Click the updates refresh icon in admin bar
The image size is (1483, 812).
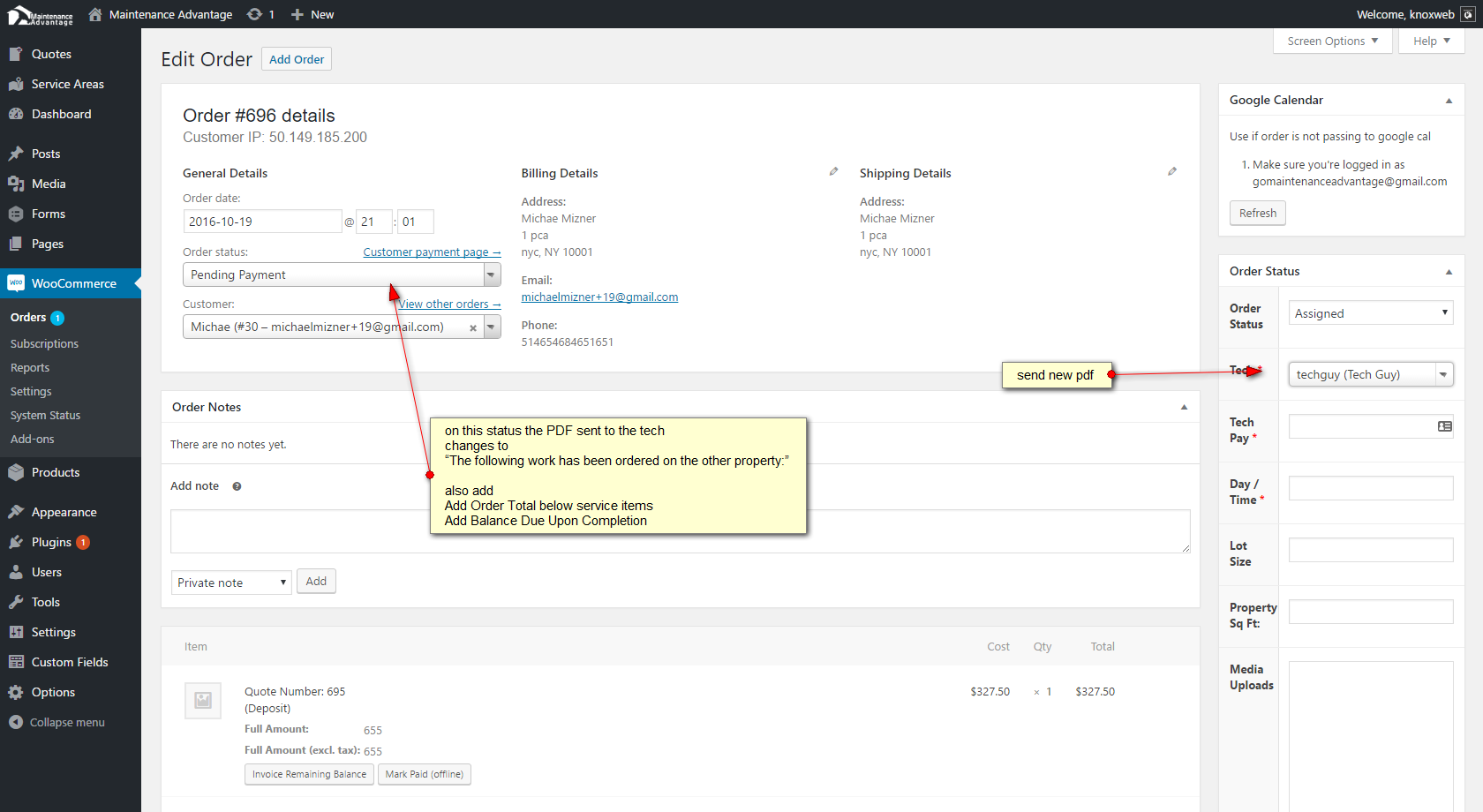click(255, 14)
